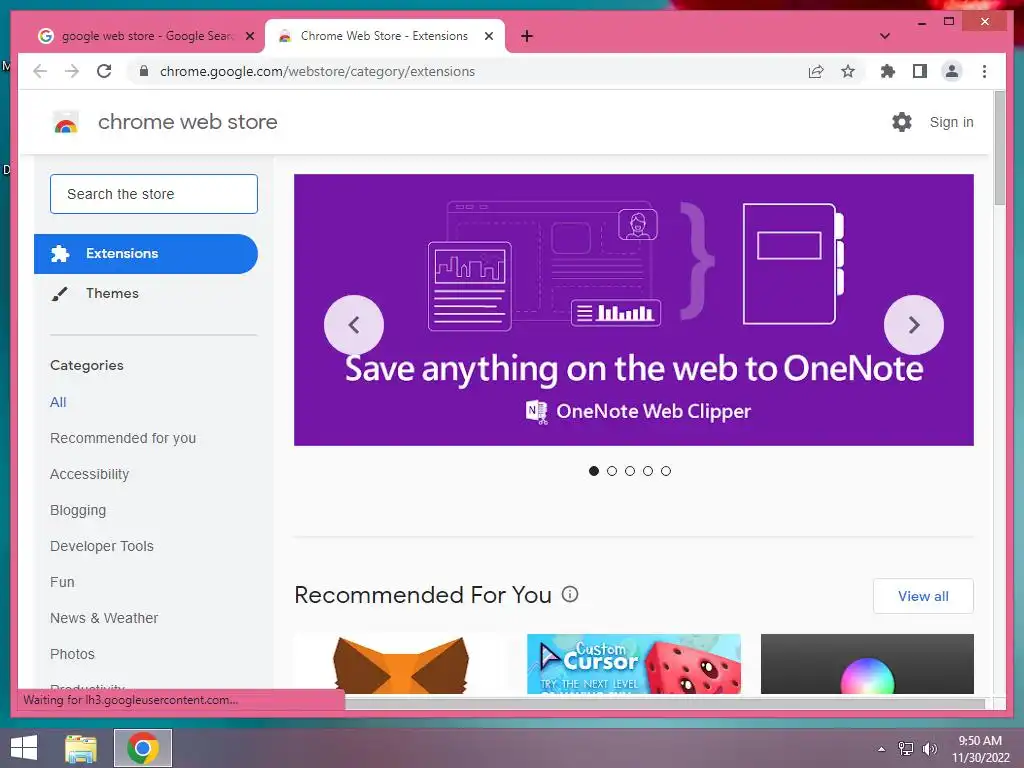Show hidden tray icons arrow

(881, 749)
